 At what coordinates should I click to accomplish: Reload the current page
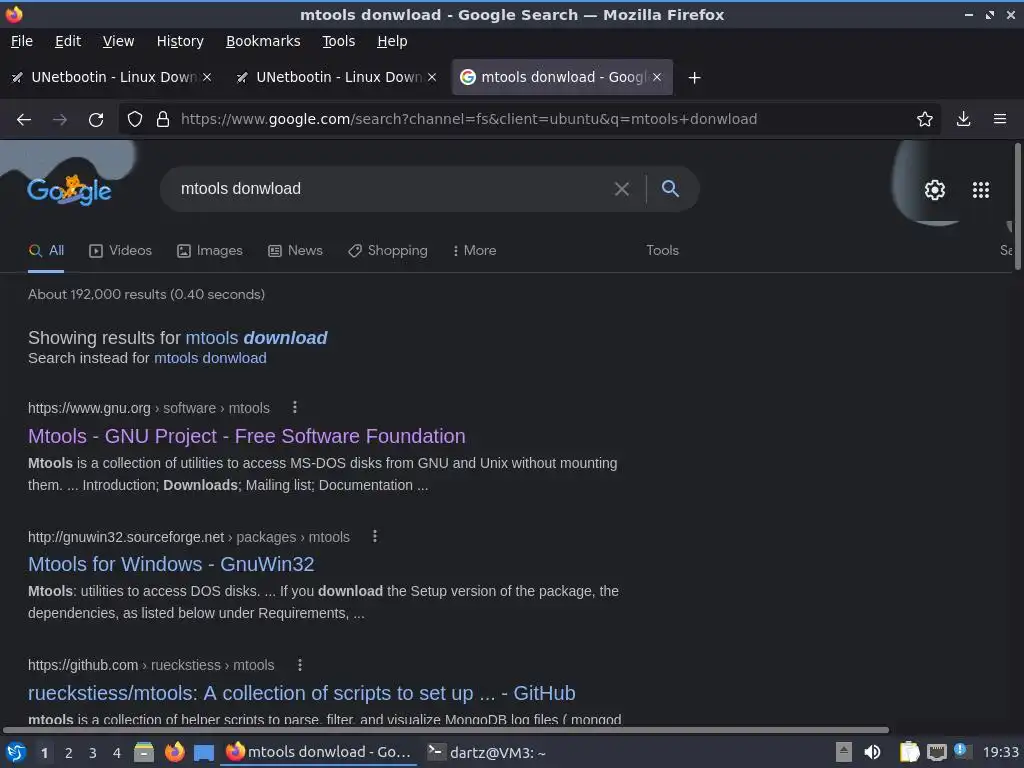(96, 120)
